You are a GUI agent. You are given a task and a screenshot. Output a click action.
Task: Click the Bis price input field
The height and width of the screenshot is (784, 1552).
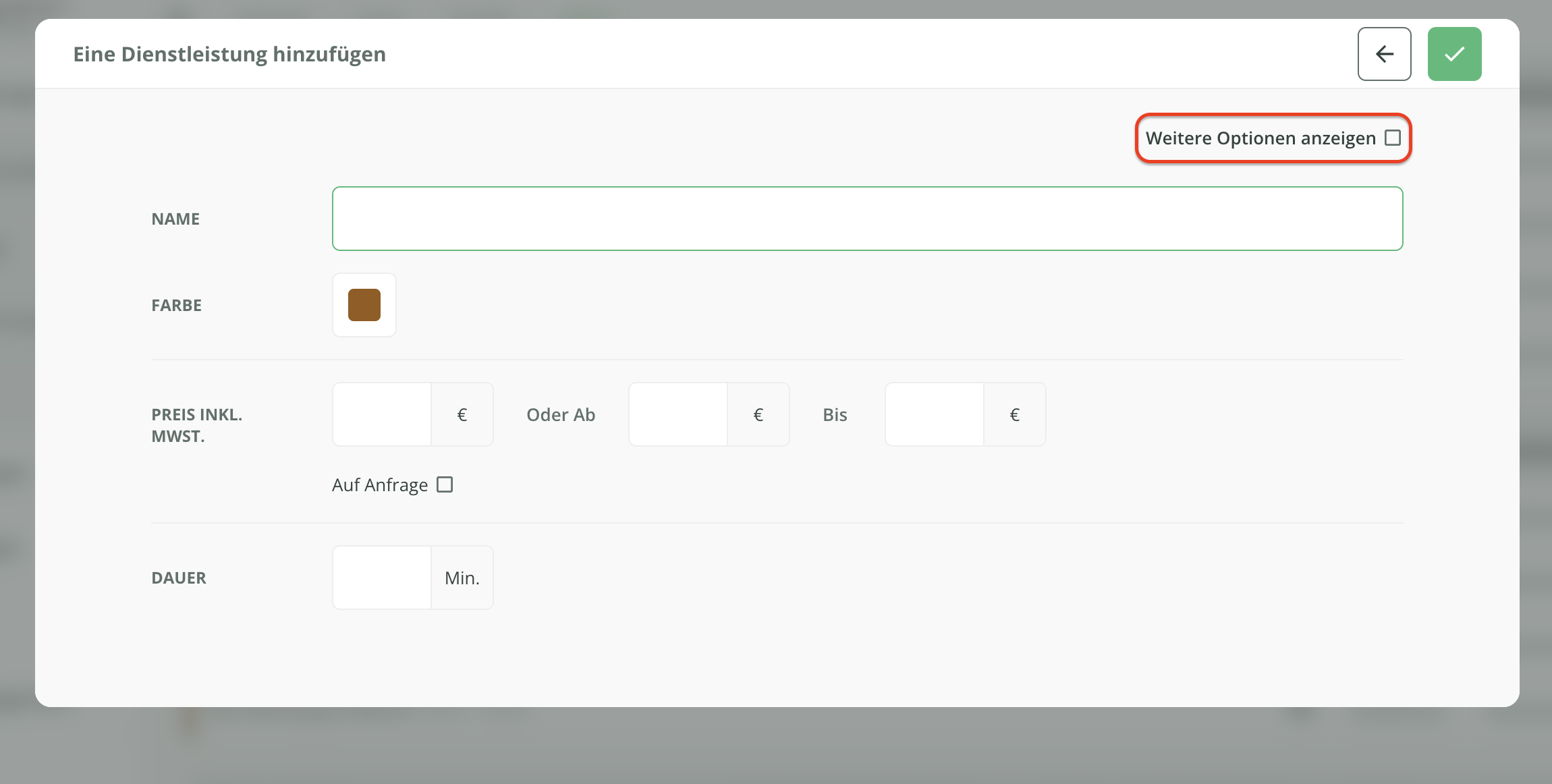934,414
